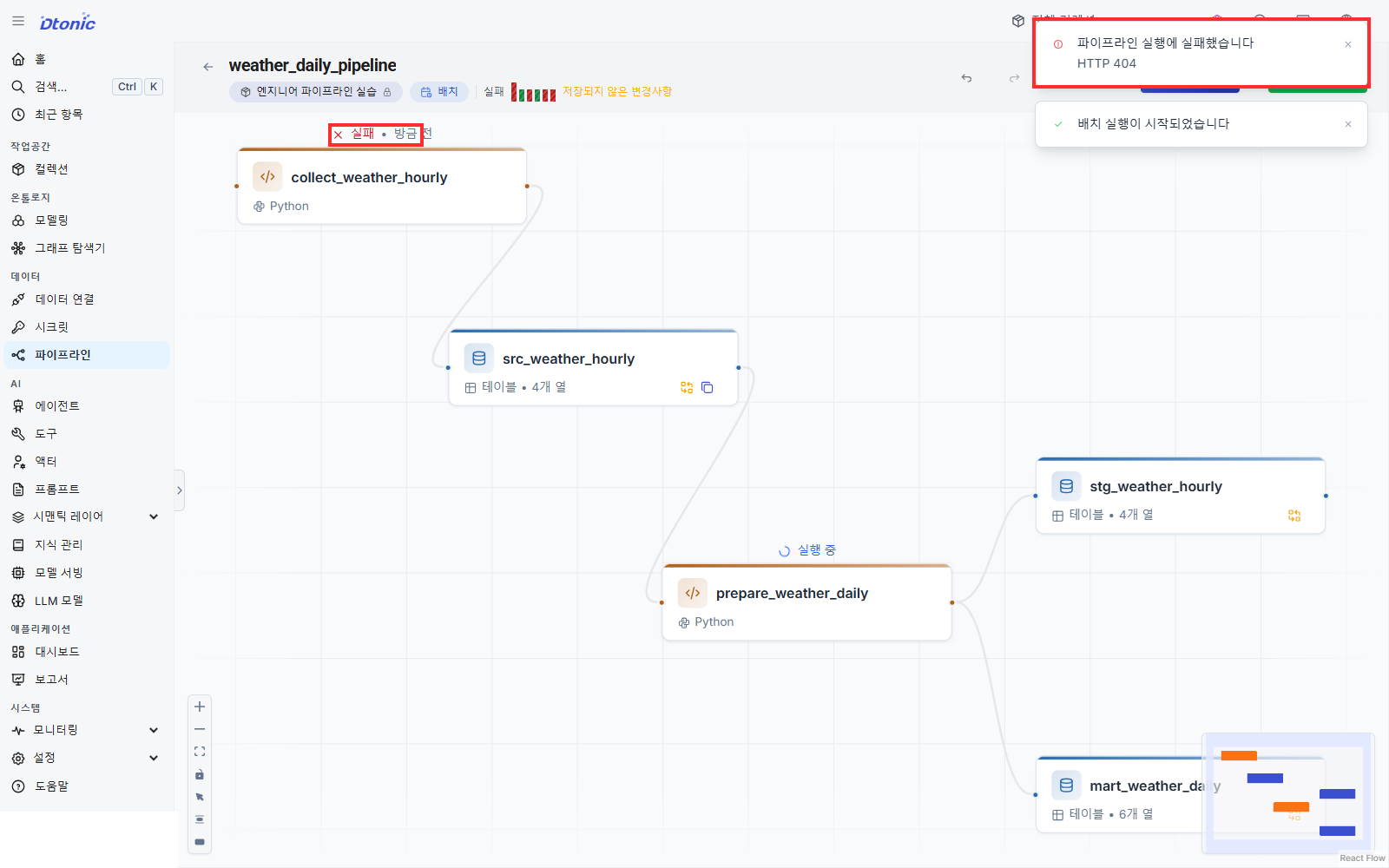Open 대시보드 in the sidebar
1389x868 pixels.
[x=87, y=652]
